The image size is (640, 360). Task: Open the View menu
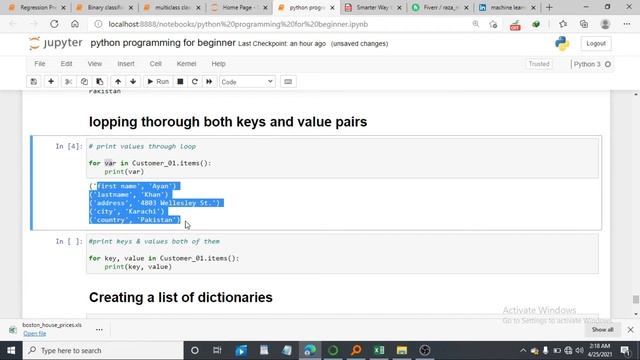point(95,64)
